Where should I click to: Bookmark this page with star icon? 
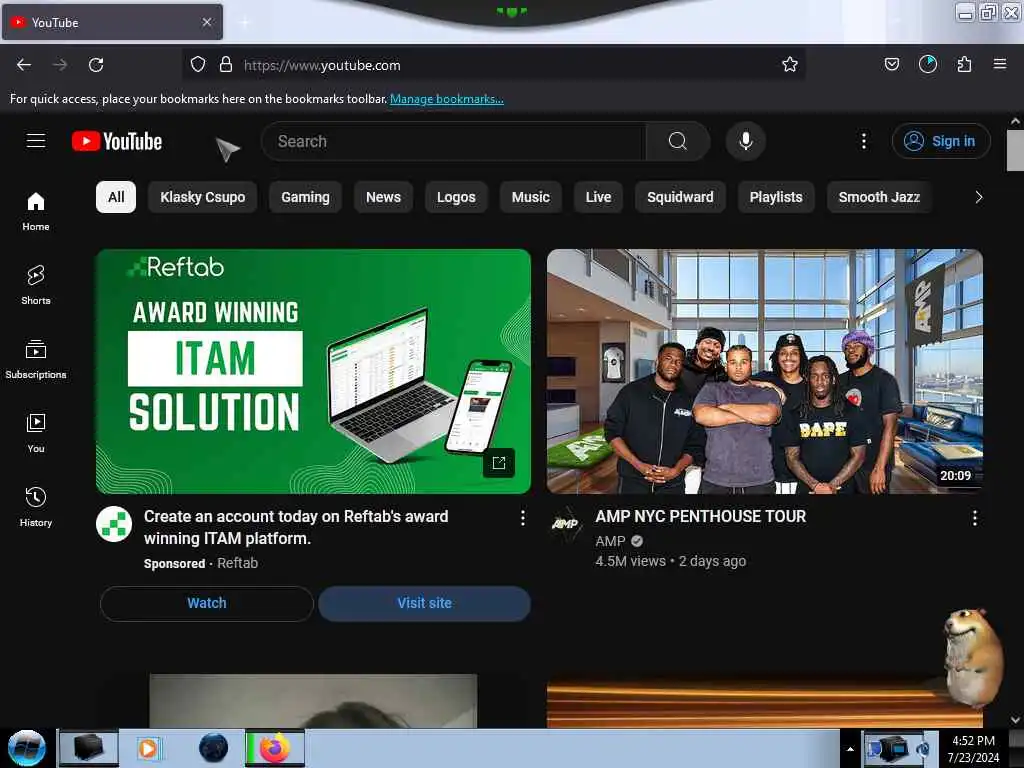[790, 64]
